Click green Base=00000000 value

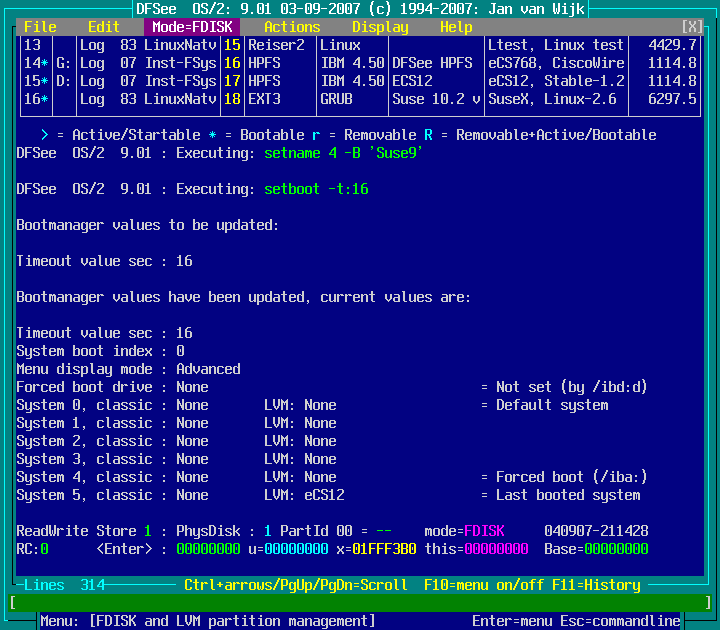tap(596, 549)
